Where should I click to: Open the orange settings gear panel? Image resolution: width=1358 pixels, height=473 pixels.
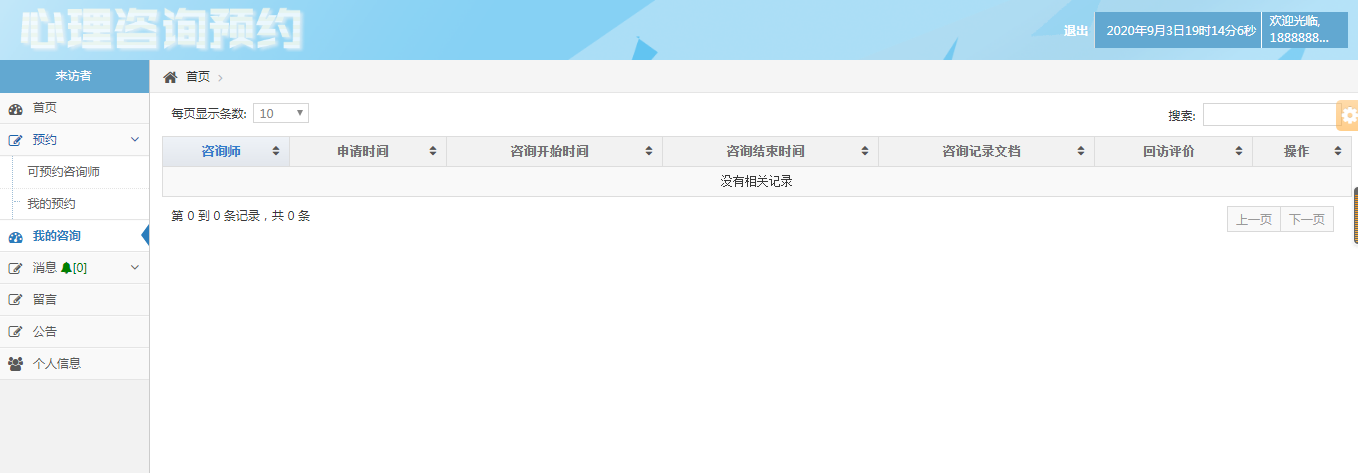1348,115
